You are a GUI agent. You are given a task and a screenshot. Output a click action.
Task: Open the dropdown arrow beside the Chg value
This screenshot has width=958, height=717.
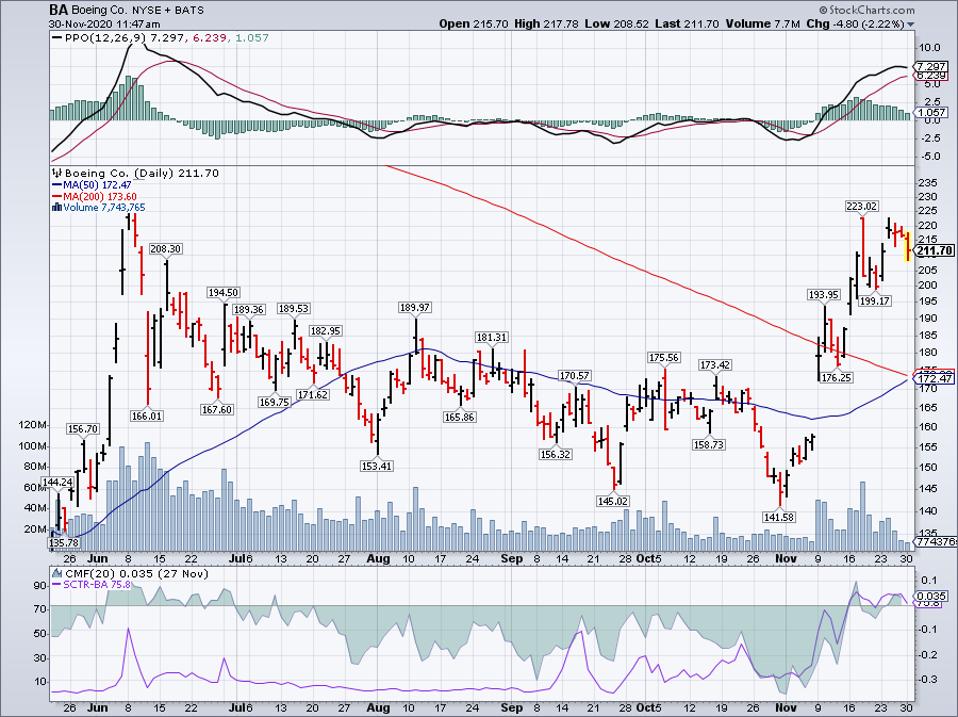pos(910,24)
